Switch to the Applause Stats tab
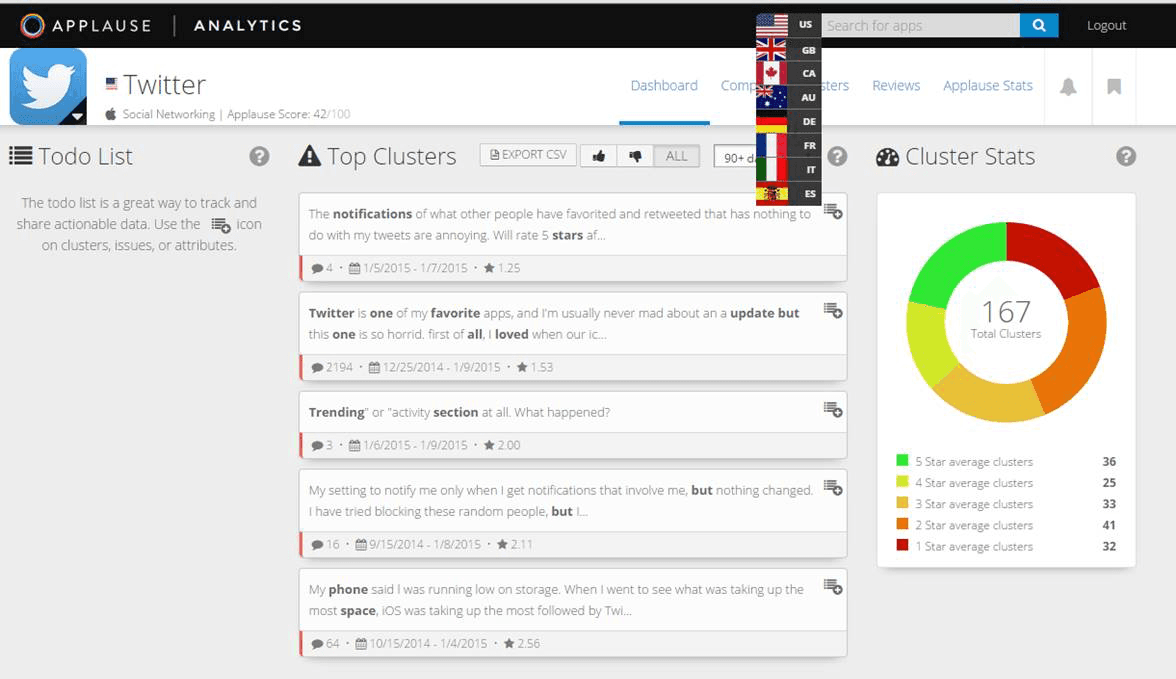 pyautogui.click(x=988, y=86)
